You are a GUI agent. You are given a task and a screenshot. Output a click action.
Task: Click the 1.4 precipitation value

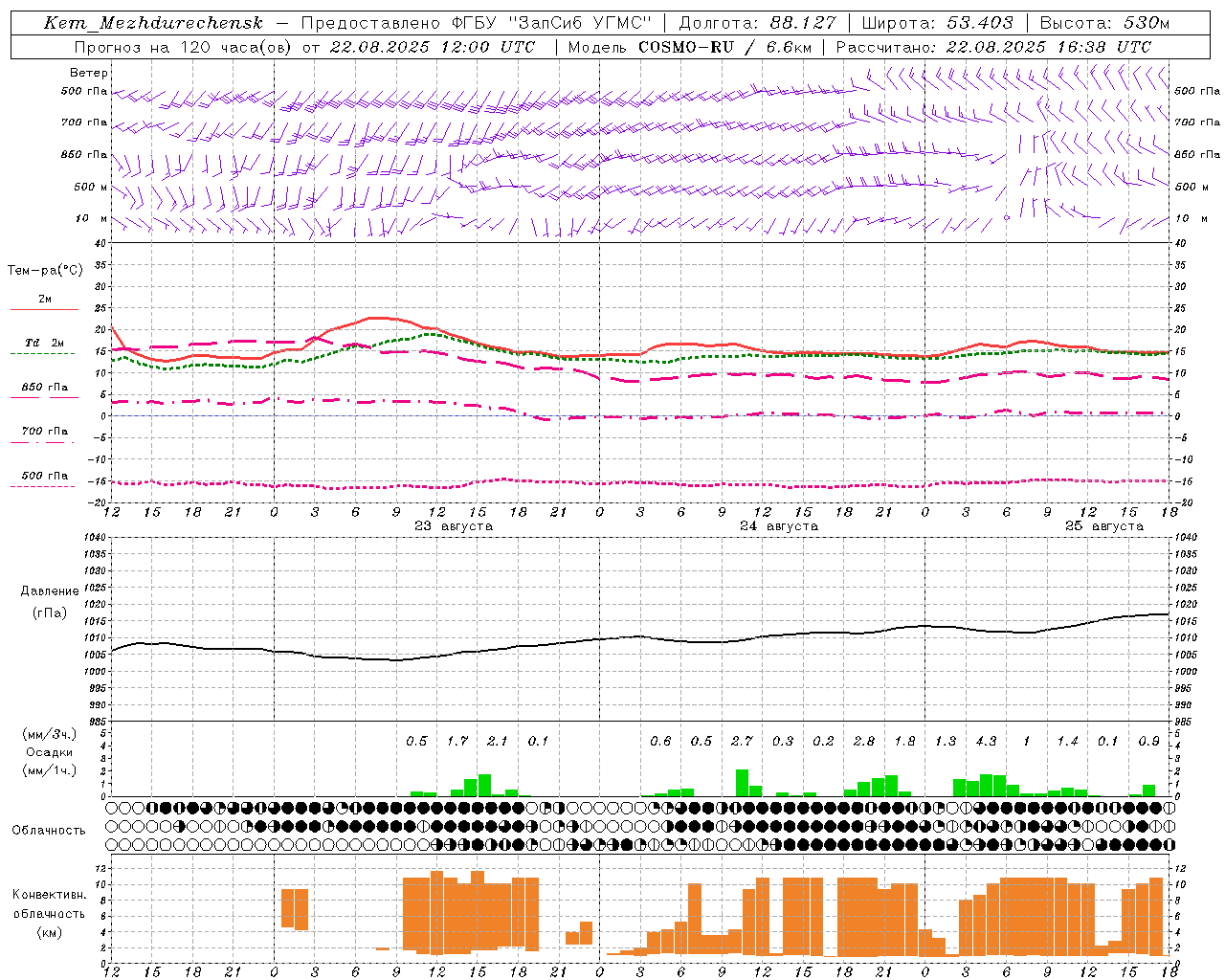click(x=1067, y=741)
